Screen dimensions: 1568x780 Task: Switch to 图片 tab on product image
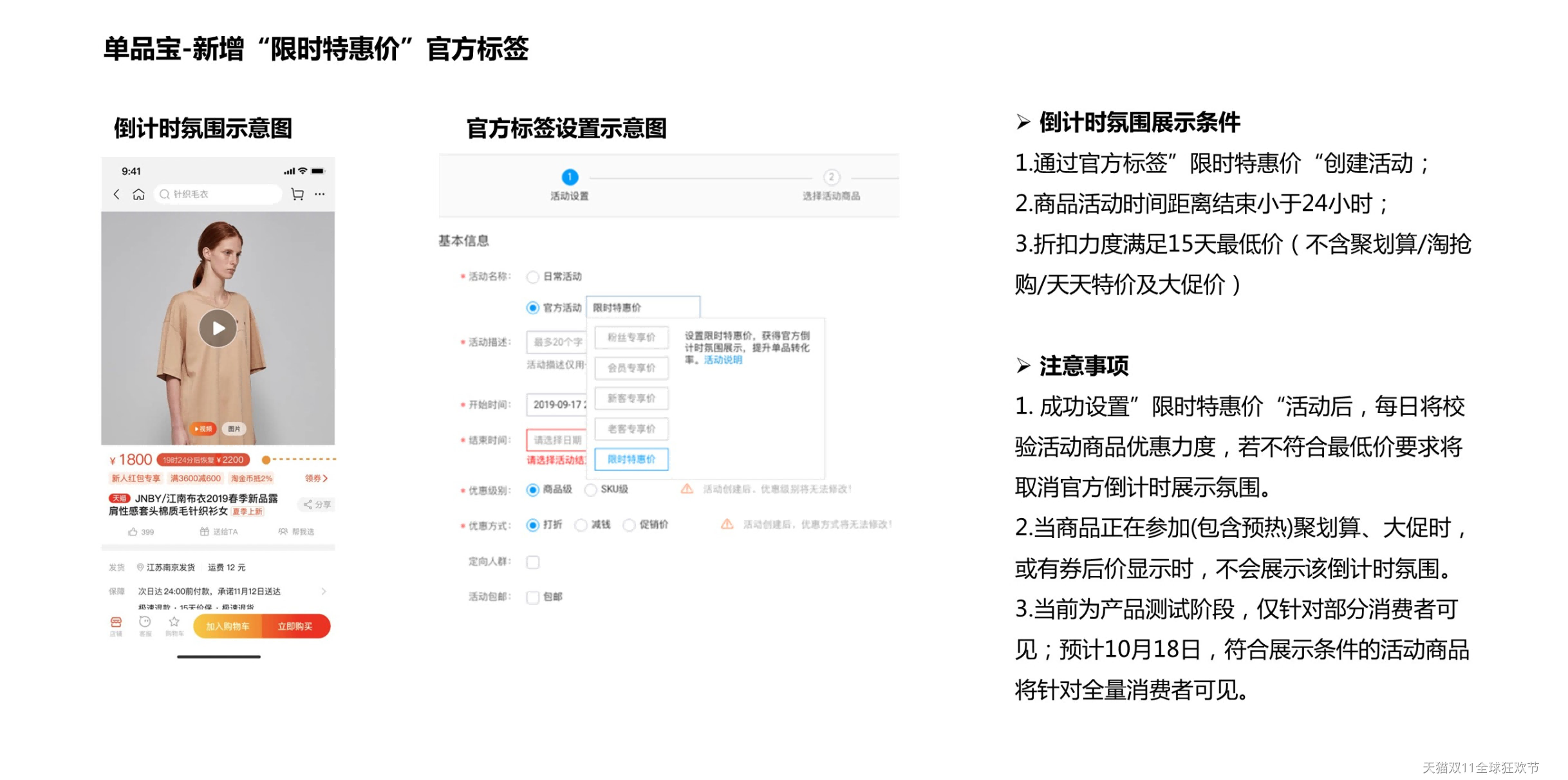234,429
